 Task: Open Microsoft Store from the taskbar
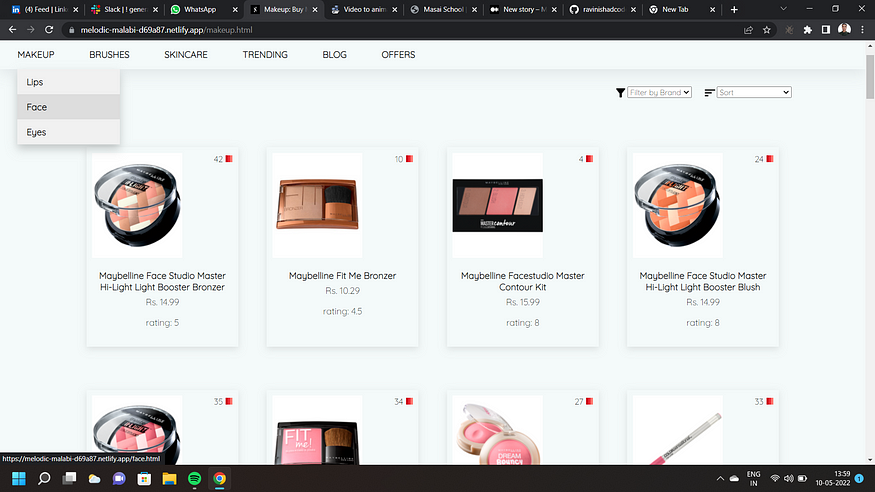click(x=144, y=479)
